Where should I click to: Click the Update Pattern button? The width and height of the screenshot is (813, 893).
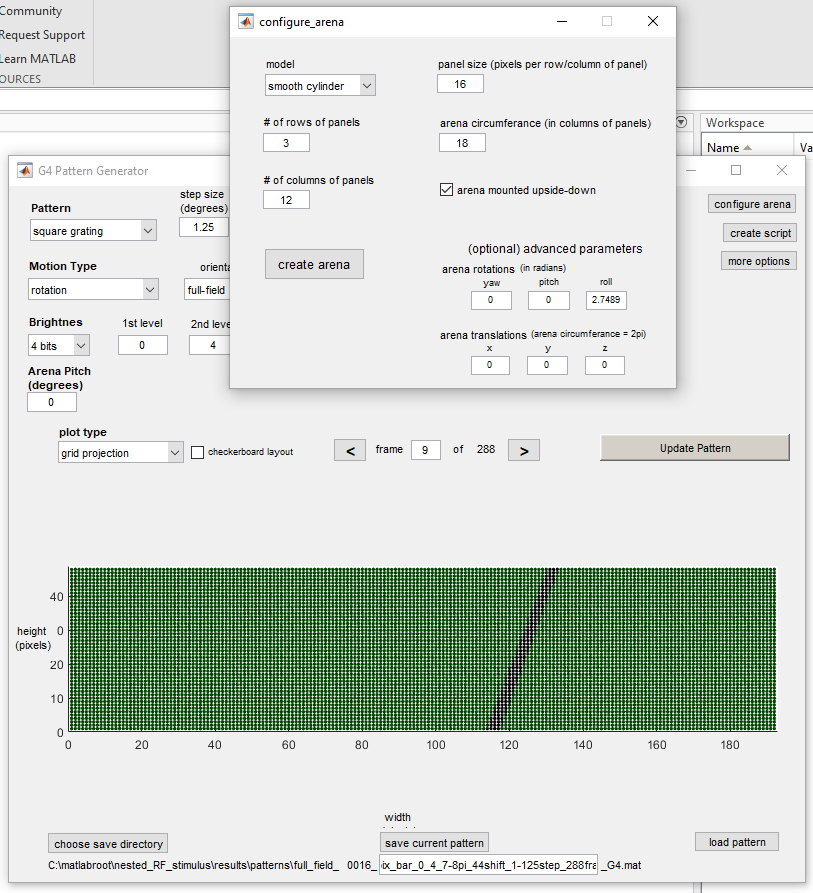pos(695,448)
